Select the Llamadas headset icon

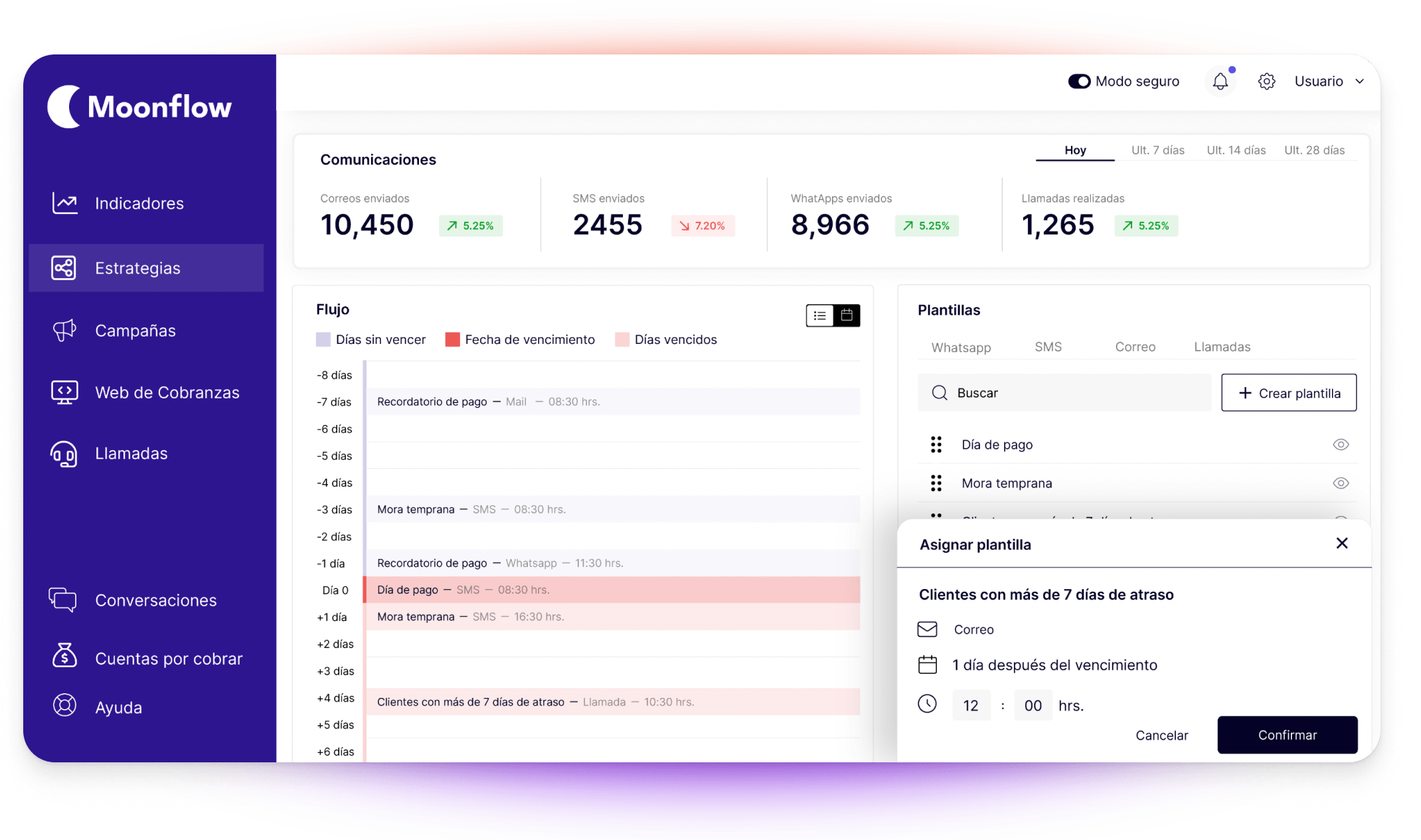point(64,454)
